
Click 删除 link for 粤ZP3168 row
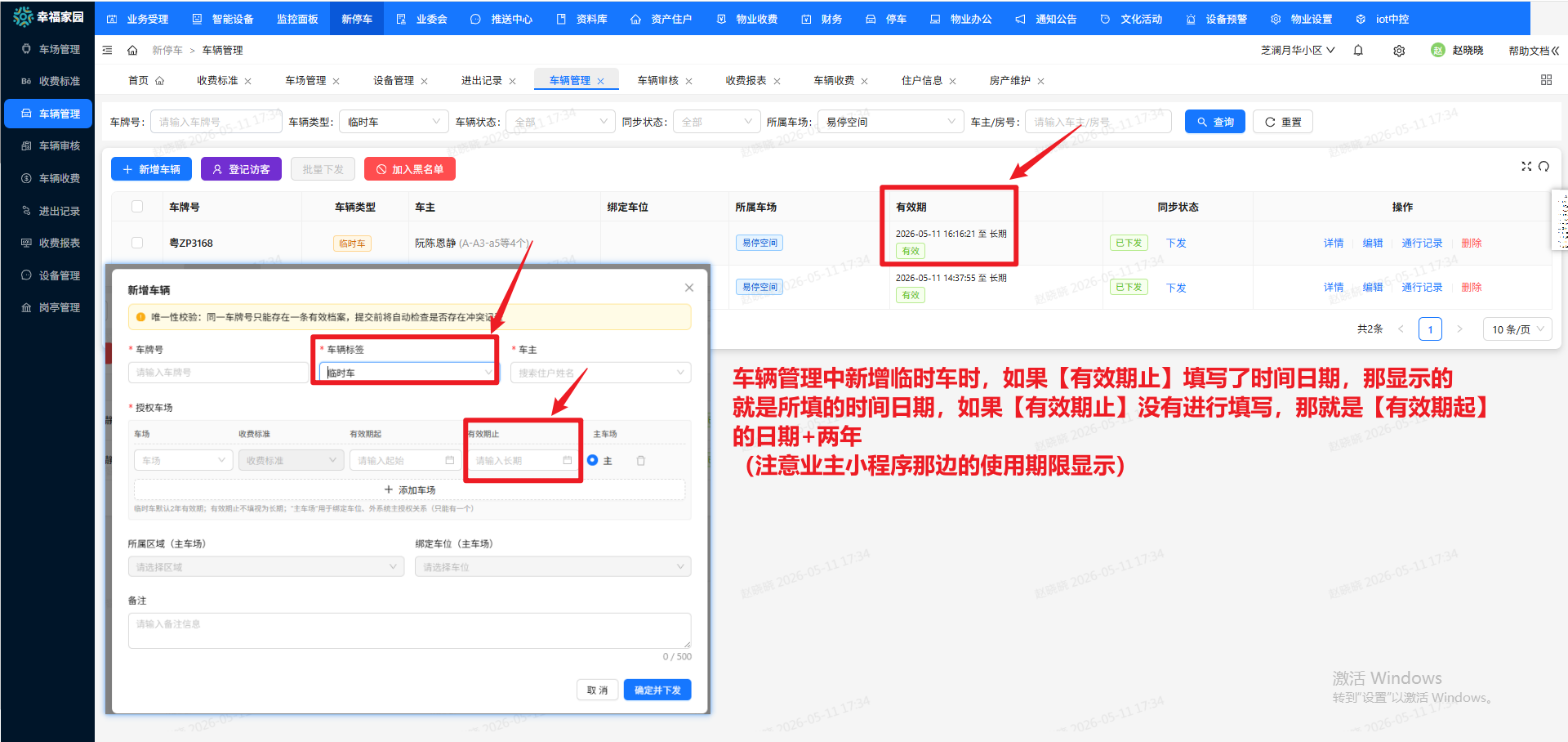pyautogui.click(x=1471, y=243)
